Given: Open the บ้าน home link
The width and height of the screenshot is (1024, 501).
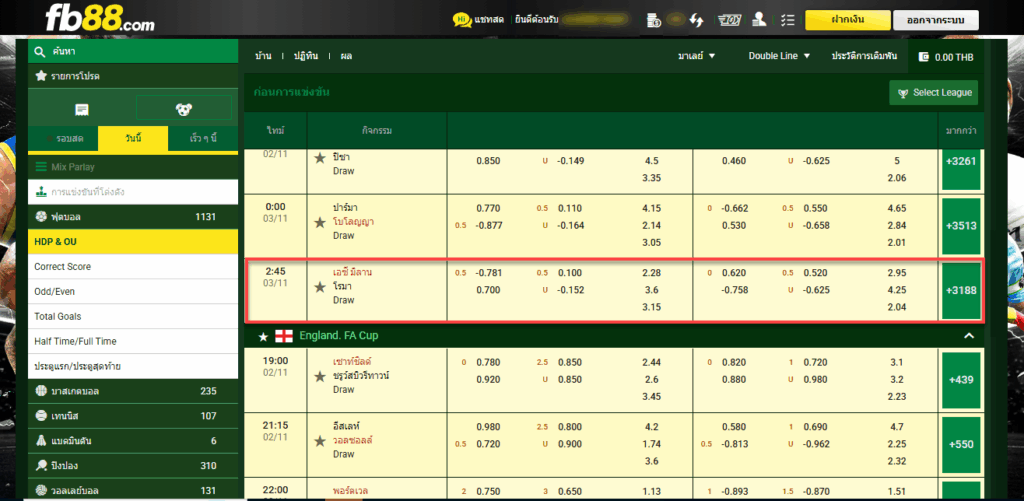Looking at the screenshot, I should (263, 56).
